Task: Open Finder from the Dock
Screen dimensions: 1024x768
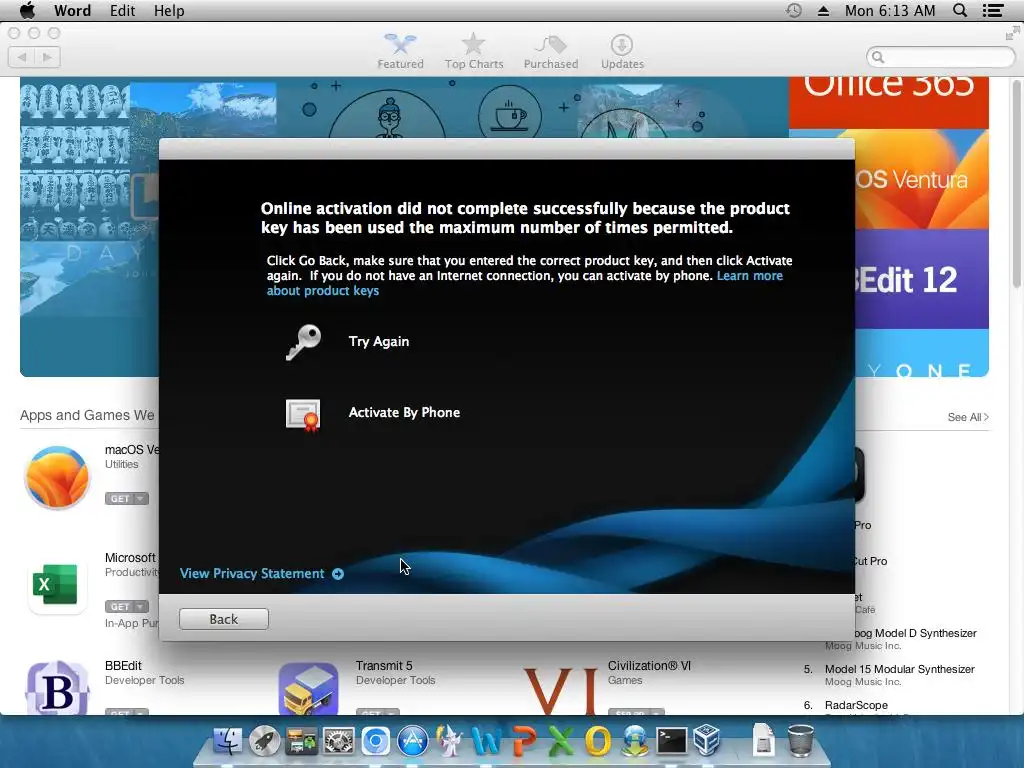Action: point(227,741)
